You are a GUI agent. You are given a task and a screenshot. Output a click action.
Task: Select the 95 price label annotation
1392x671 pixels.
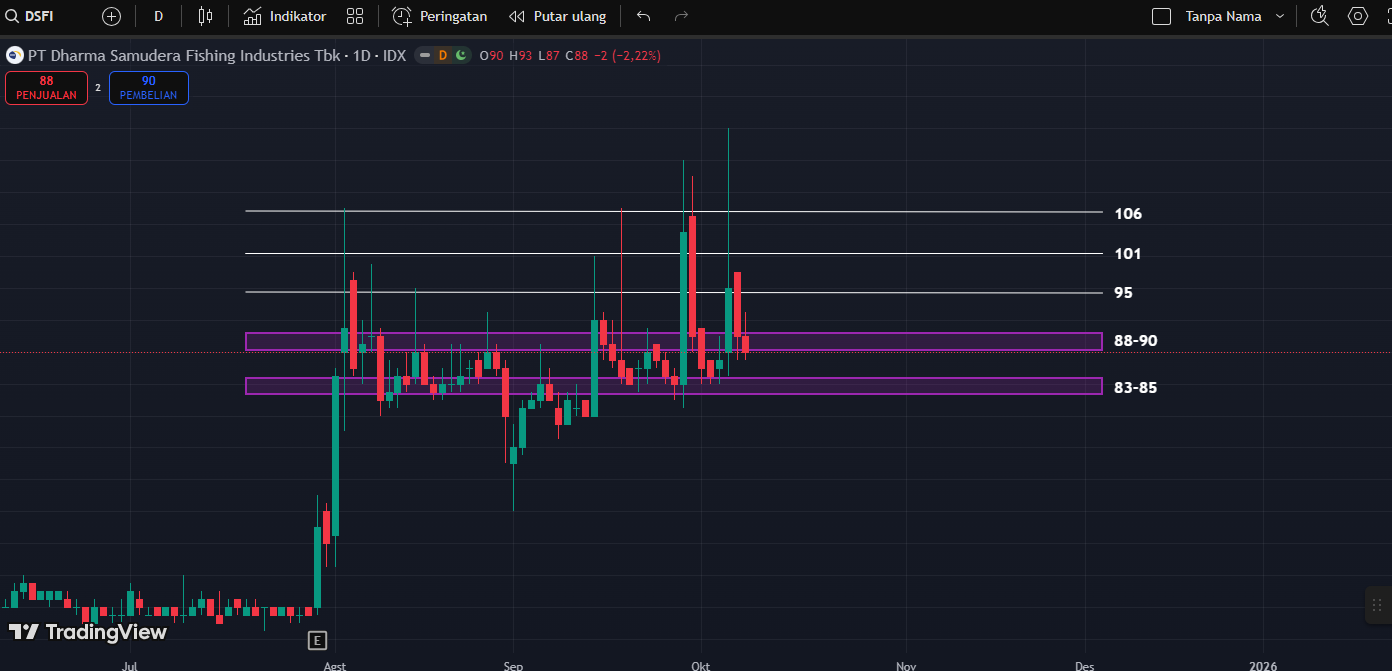pyautogui.click(x=1124, y=293)
